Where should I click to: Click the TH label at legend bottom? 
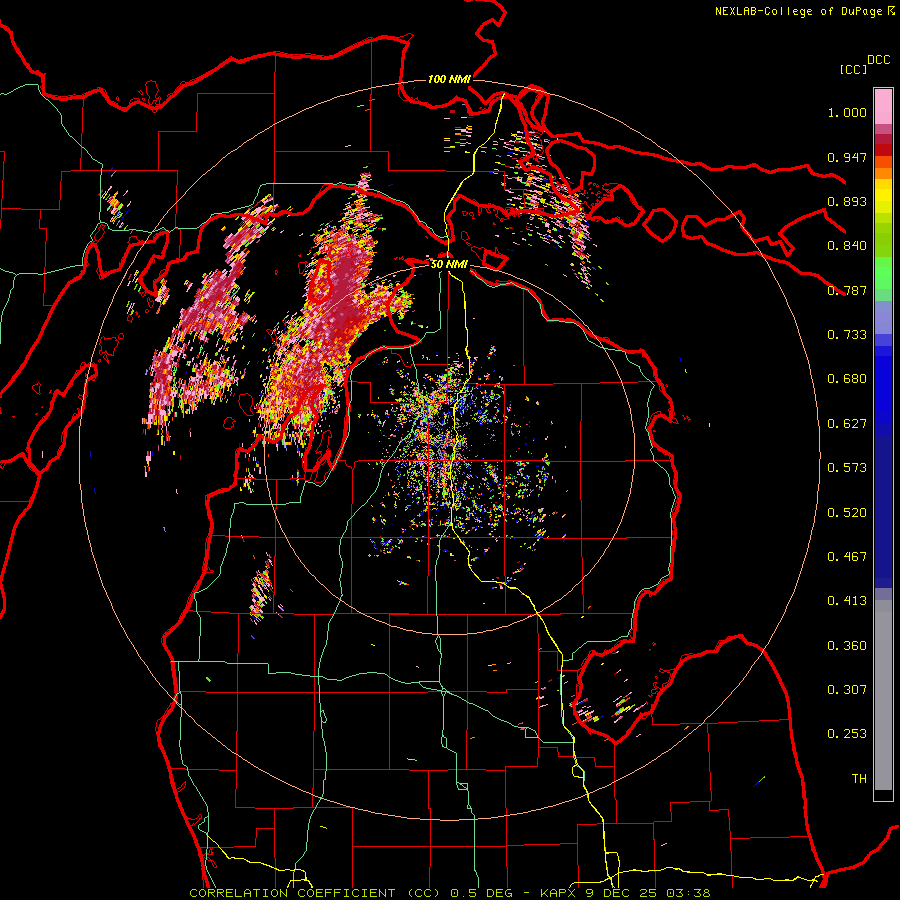859,778
